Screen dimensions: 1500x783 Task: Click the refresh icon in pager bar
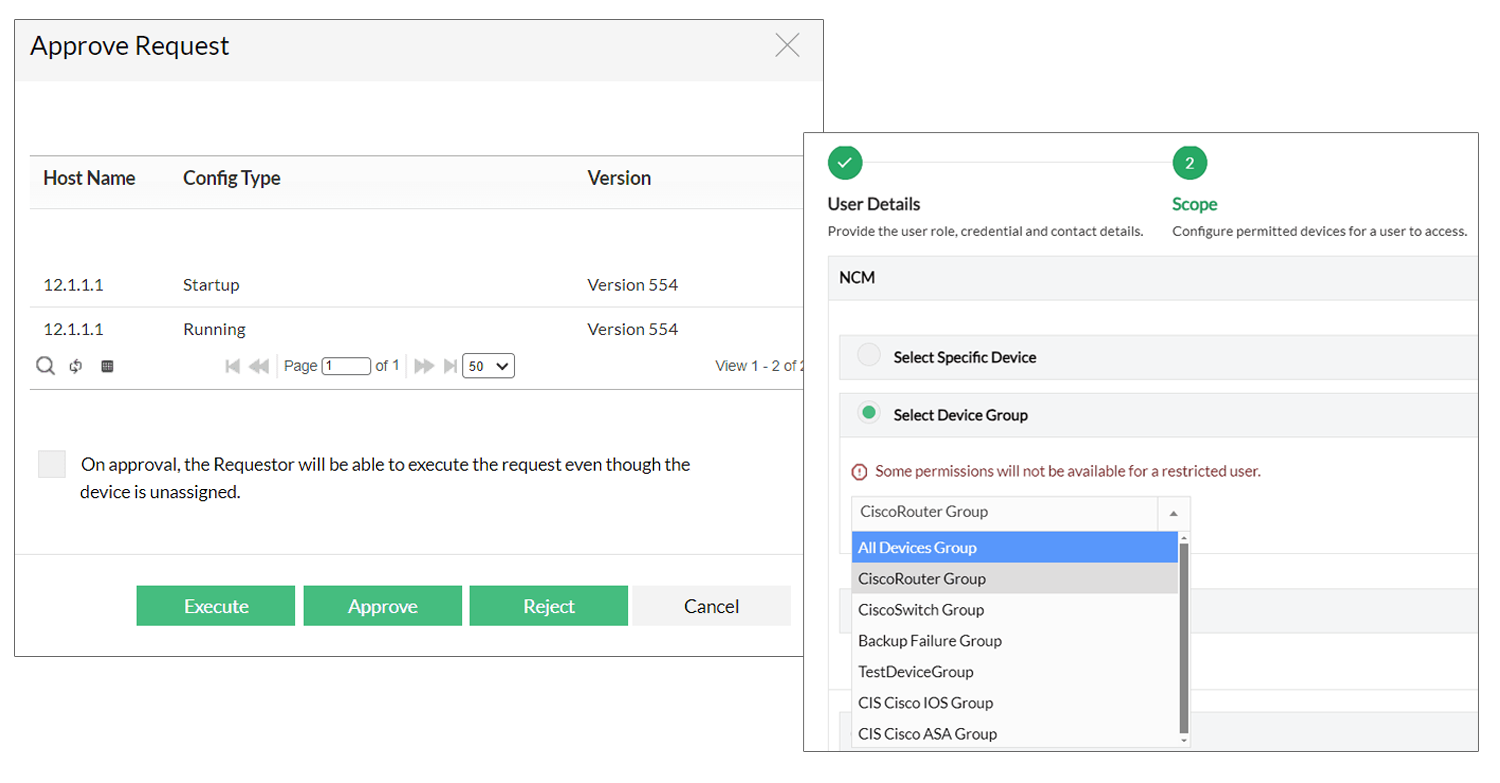coord(76,366)
